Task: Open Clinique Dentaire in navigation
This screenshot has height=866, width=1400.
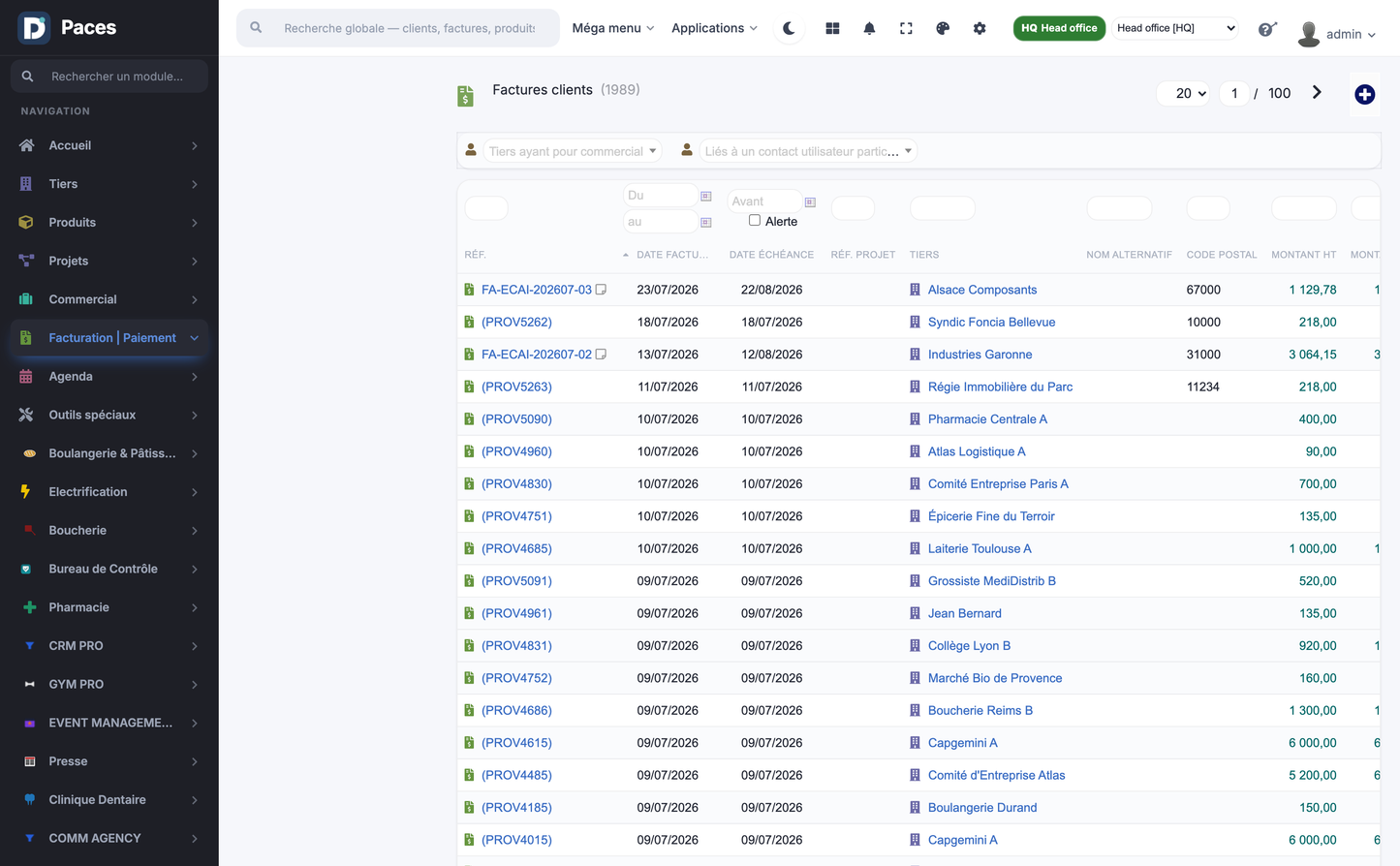Action: point(109,799)
